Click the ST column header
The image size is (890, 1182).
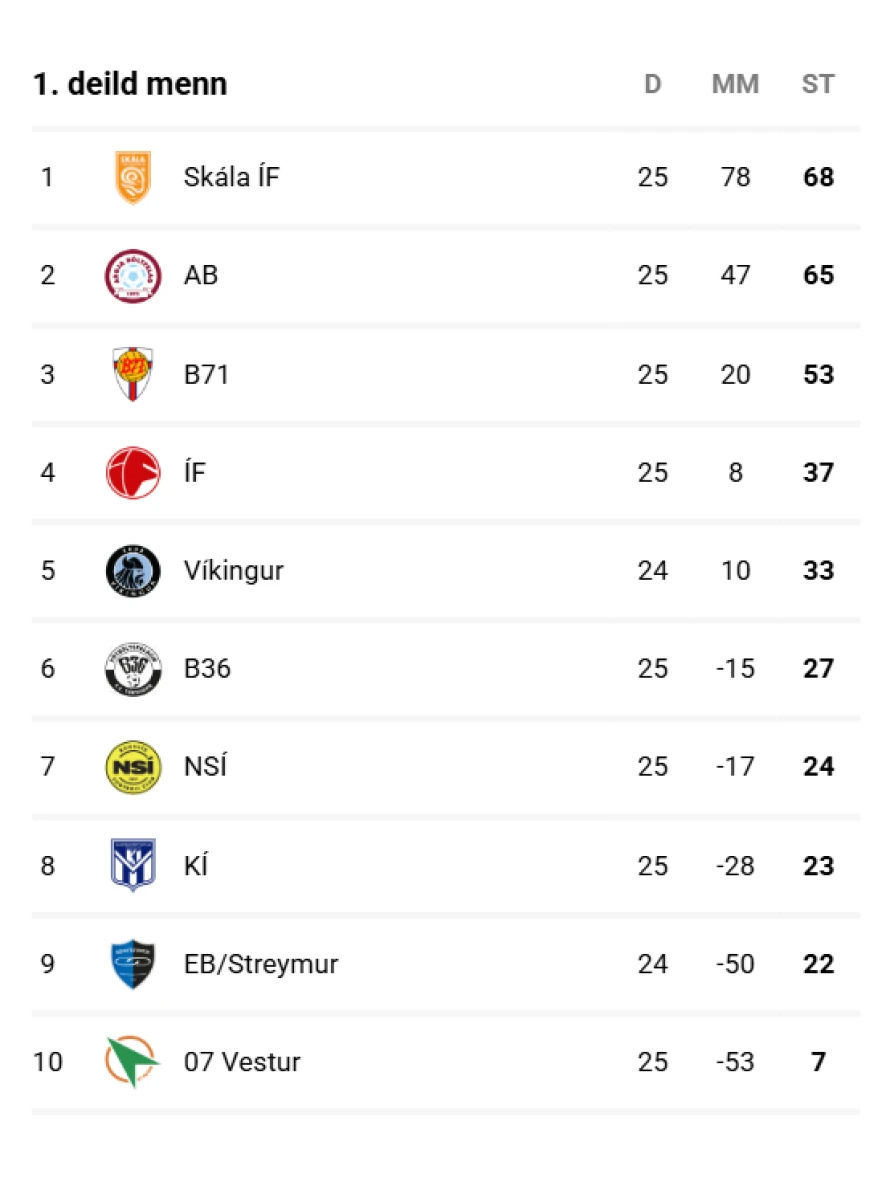[817, 84]
